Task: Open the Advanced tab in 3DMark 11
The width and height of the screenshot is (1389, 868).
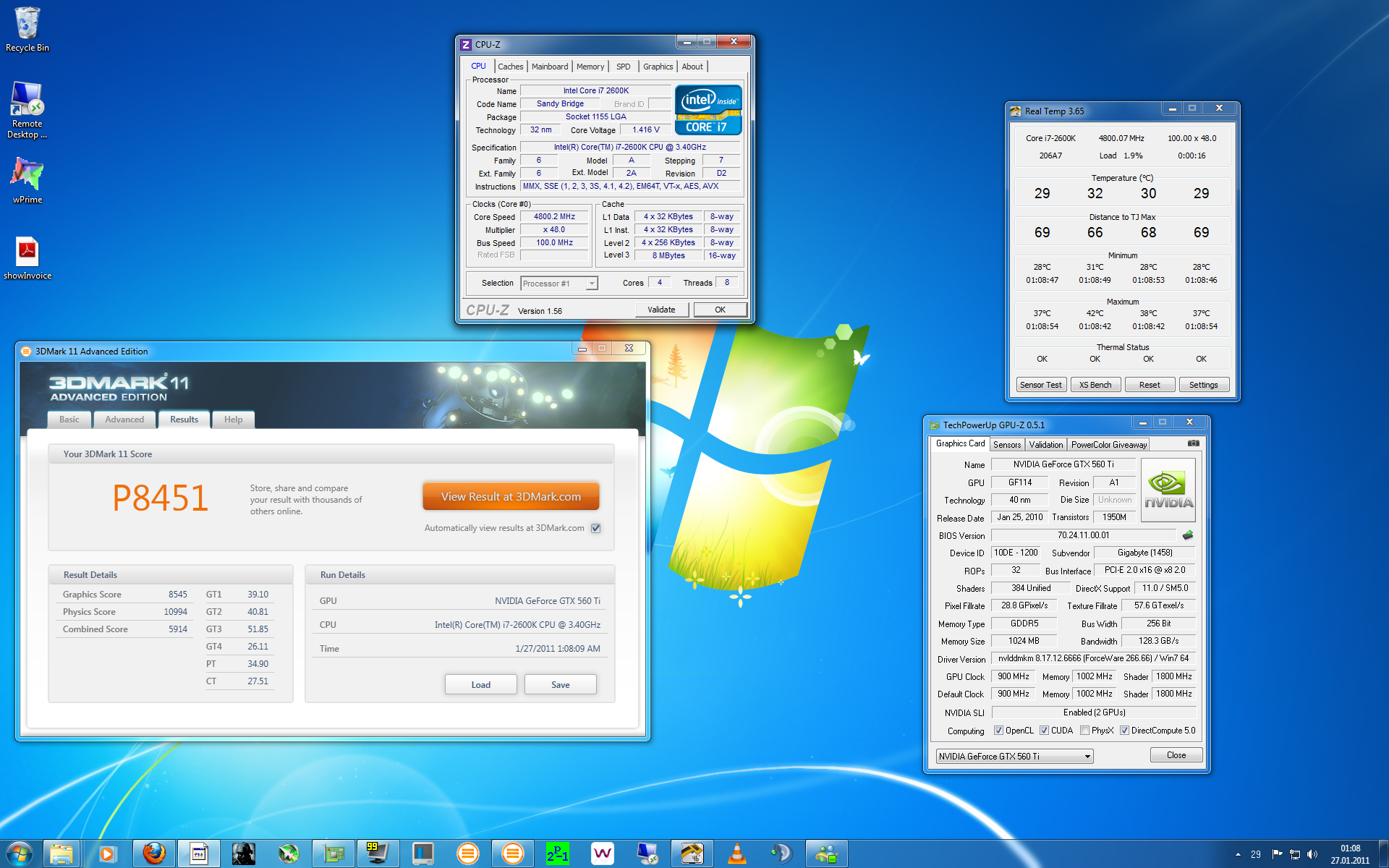Action: (x=124, y=420)
